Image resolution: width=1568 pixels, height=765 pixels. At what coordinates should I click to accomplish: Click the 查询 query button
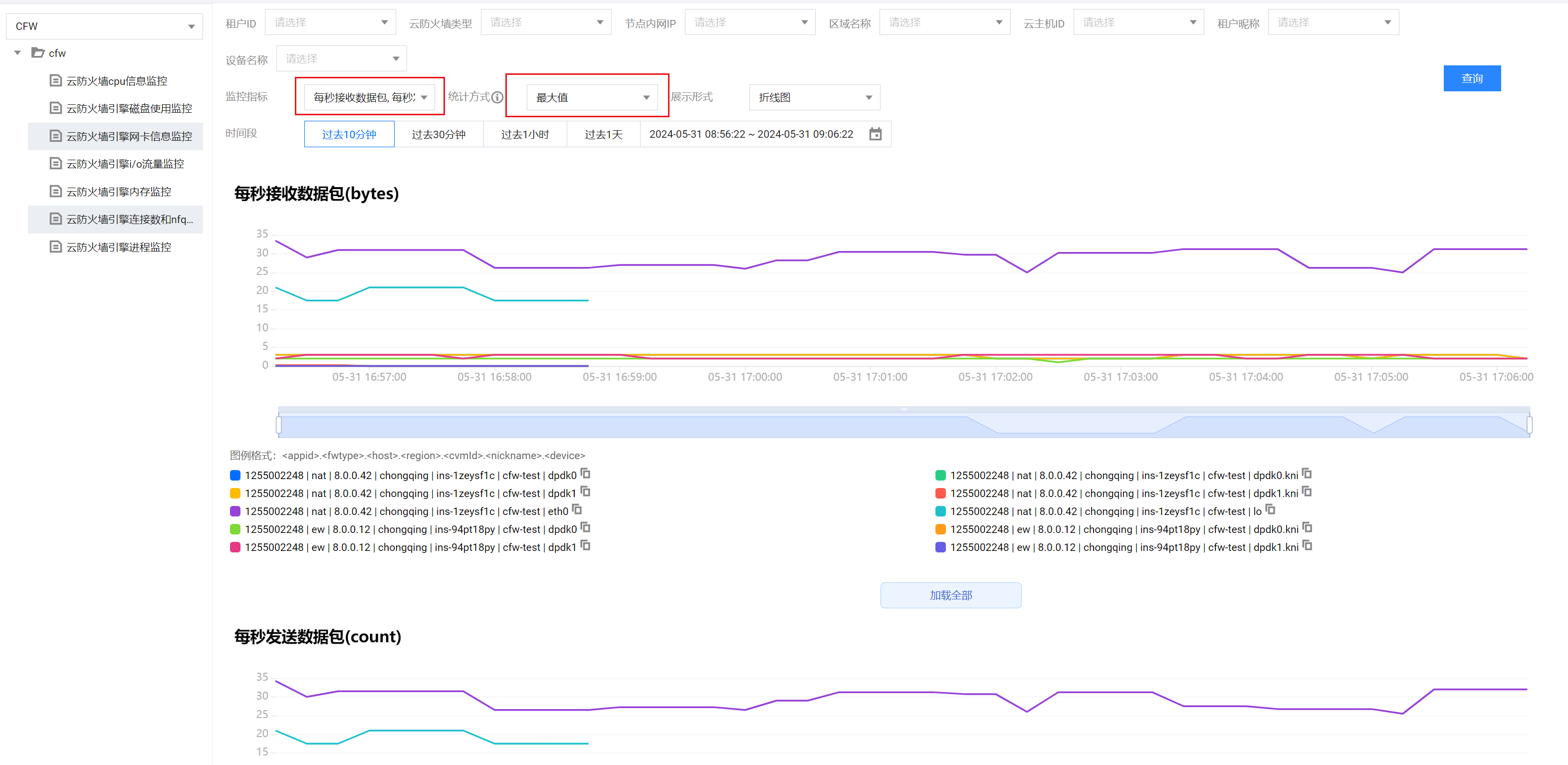[x=1471, y=78]
